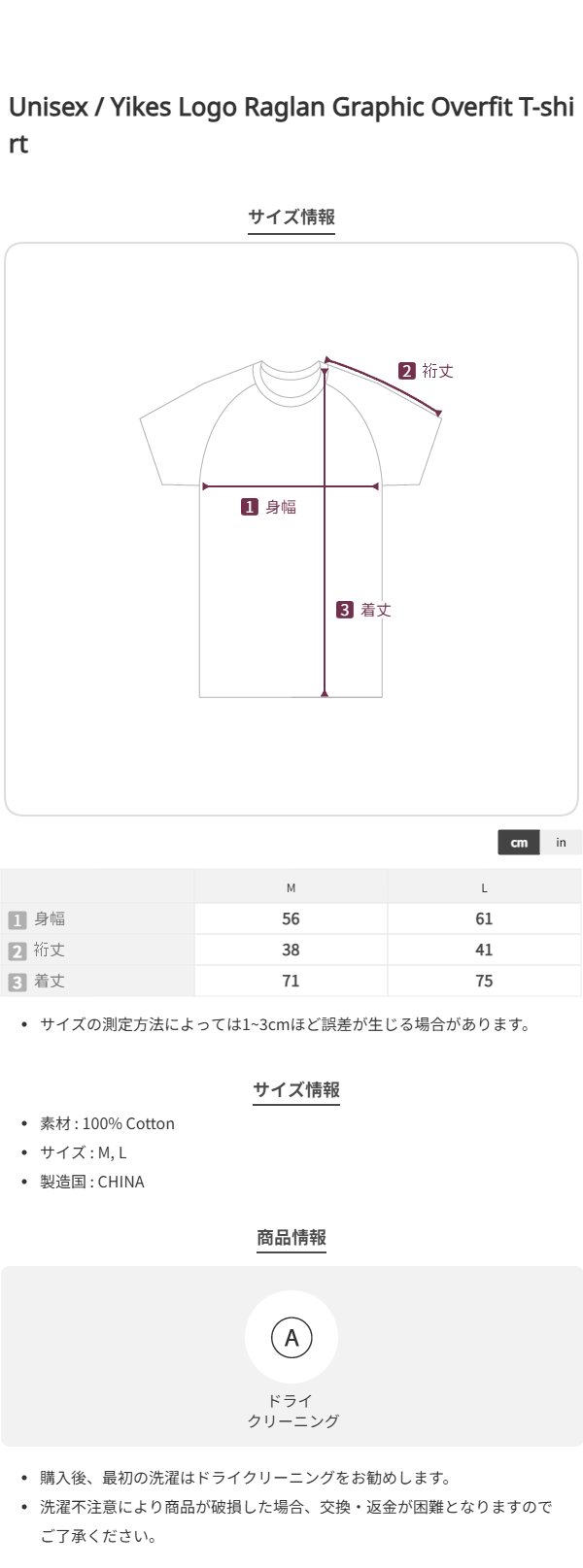Viewport: 583px width, 1568px height.
Task: Click the dry cleaning A symbol icon
Action: pyautogui.click(x=291, y=1337)
